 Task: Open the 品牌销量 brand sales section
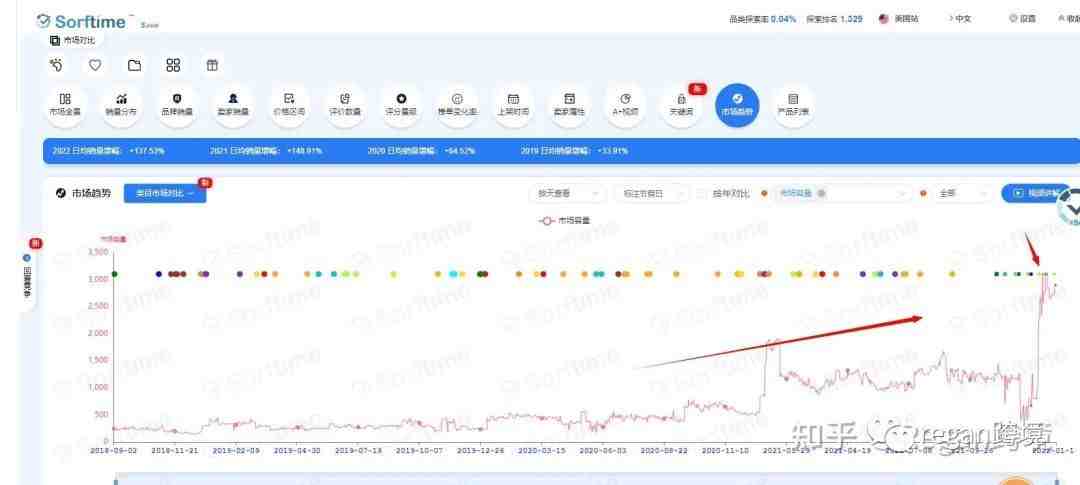[177, 105]
